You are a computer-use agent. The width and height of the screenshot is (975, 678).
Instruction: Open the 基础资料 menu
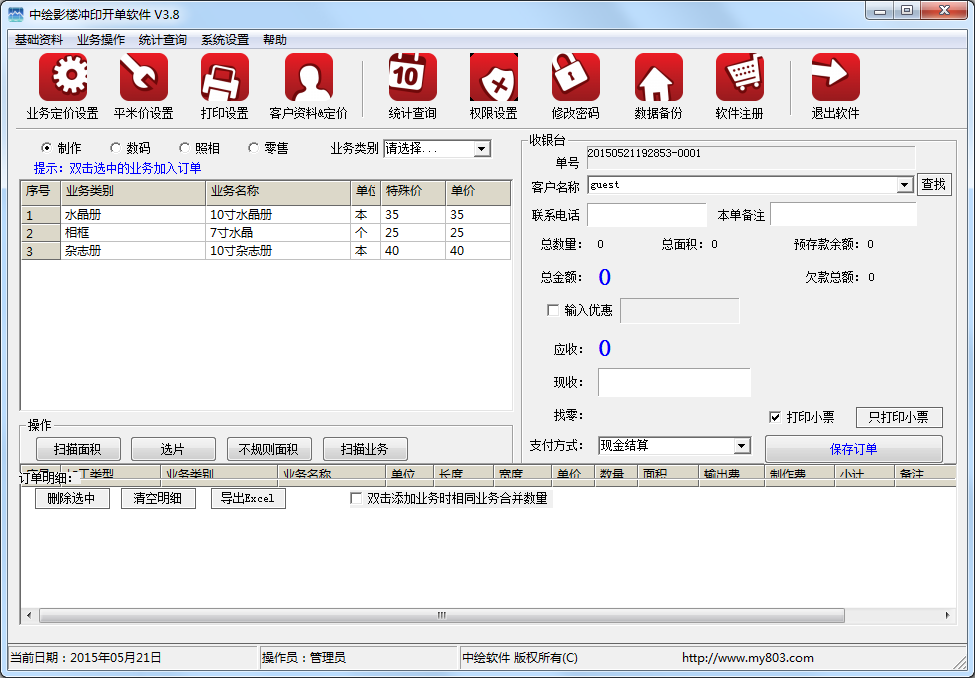pyautogui.click(x=39, y=40)
